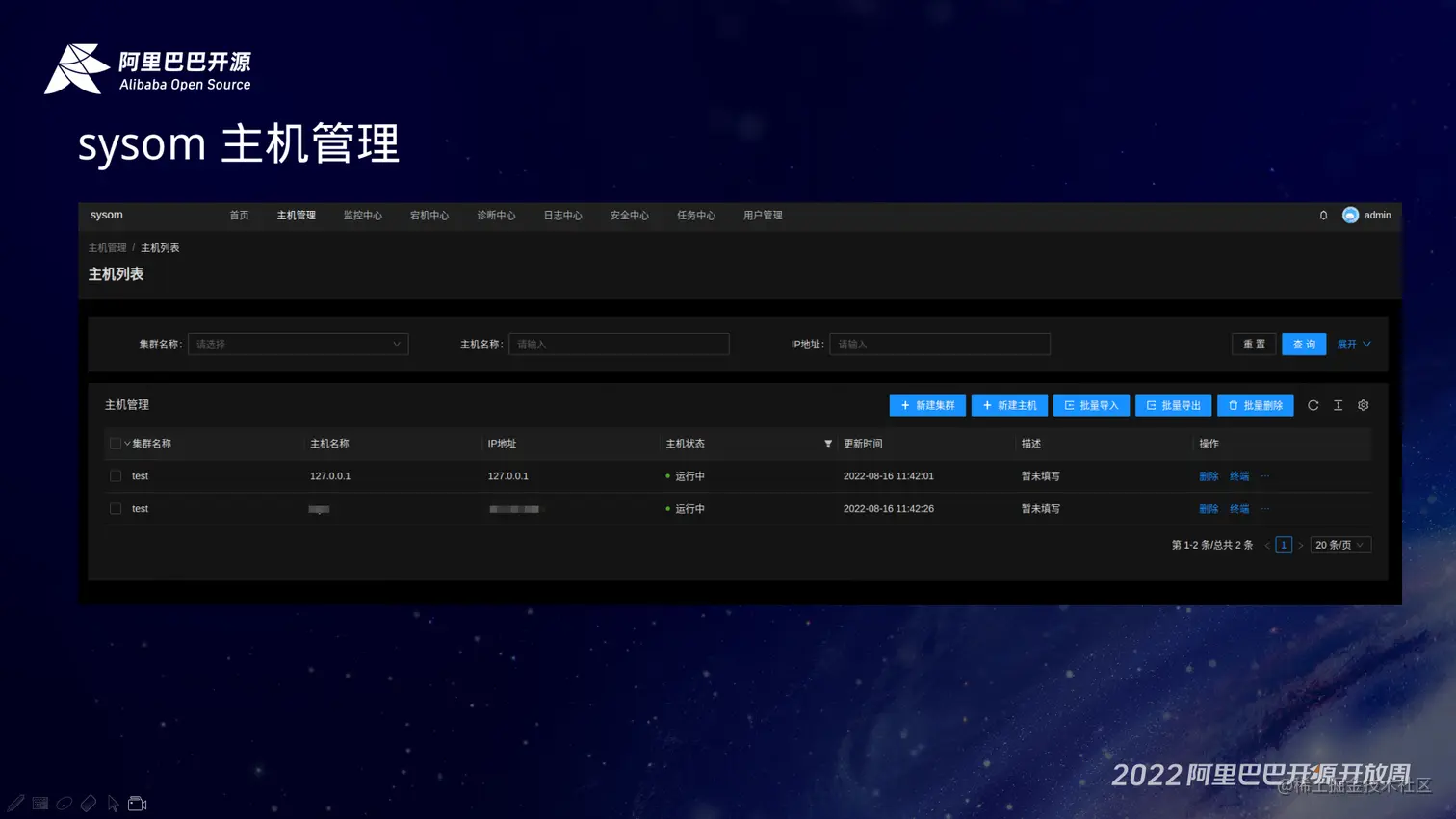Select the lasso tool icon

click(65, 803)
